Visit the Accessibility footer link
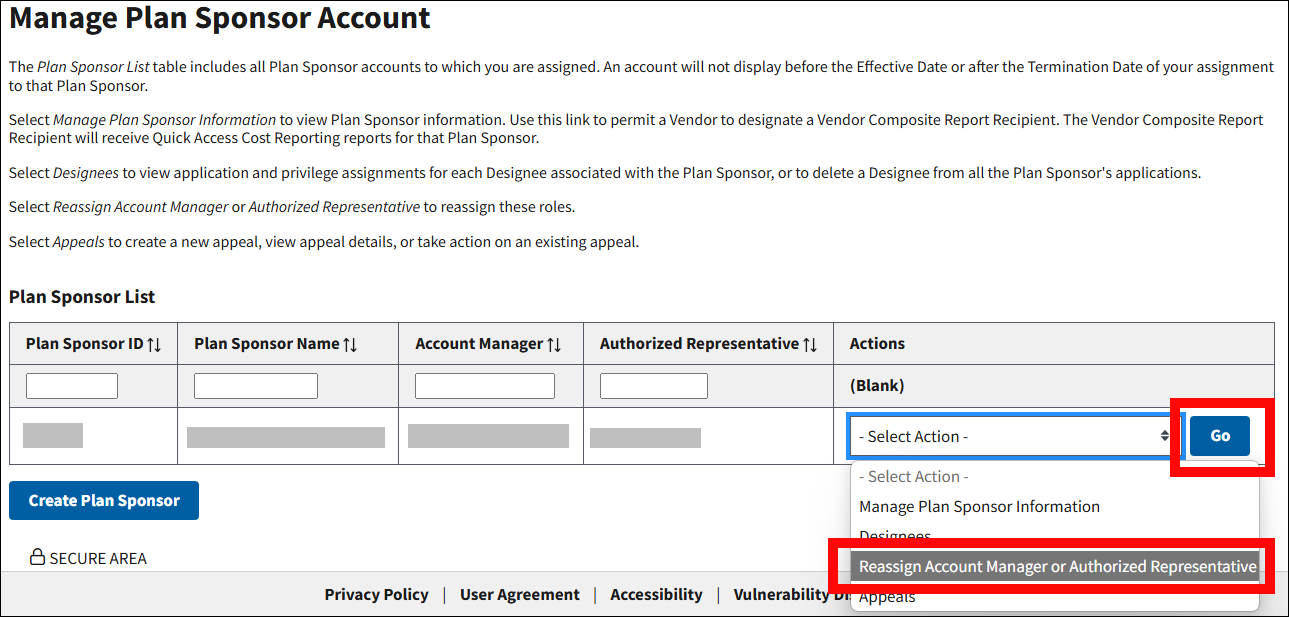The image size is (1289, 617). coord(656,594)
